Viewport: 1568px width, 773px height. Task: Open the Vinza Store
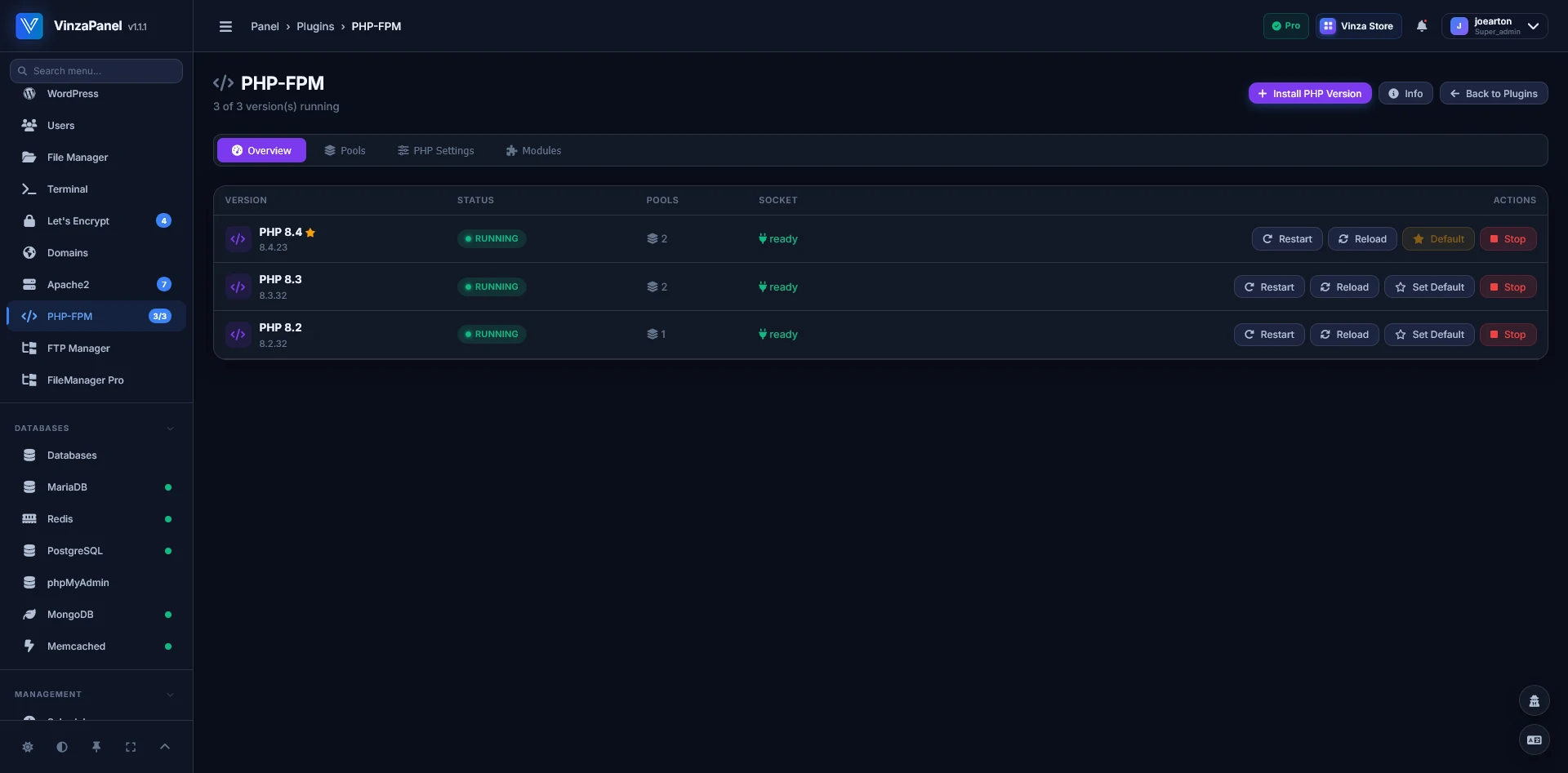click(1359, 26)
